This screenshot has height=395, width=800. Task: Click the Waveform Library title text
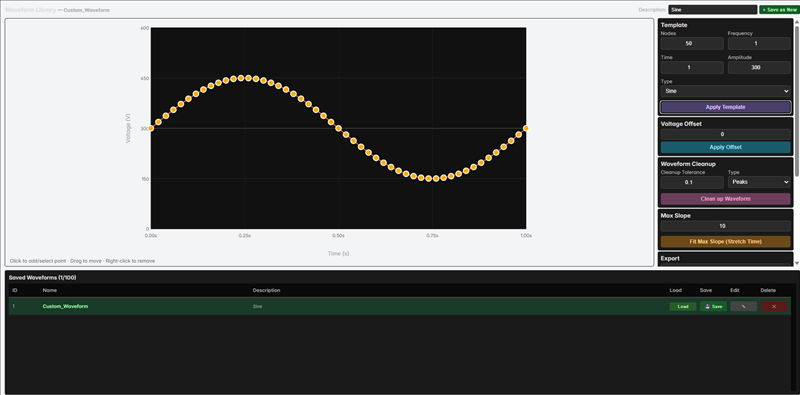tap(30, 10)
